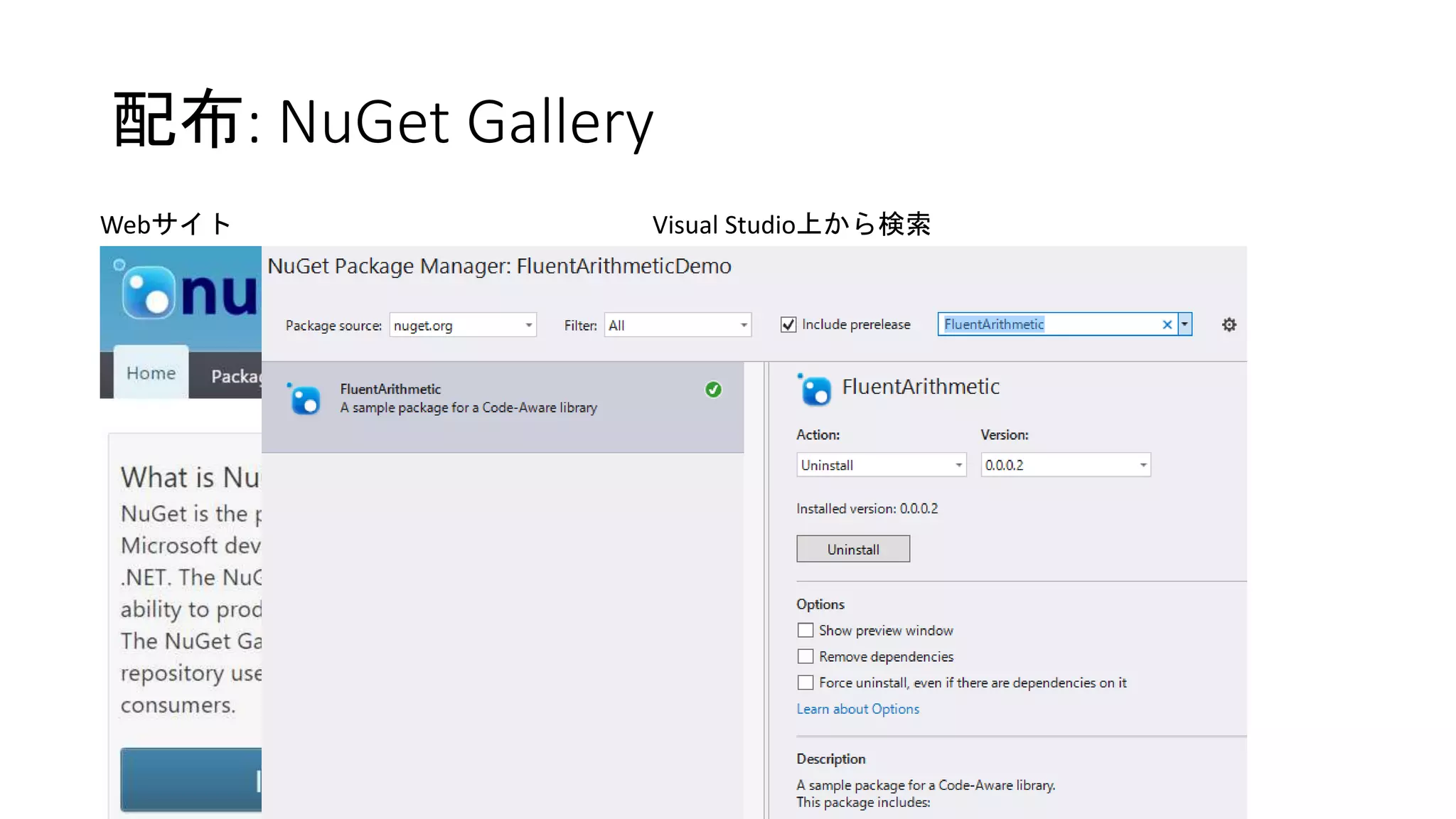Image resolution: width=1456 pixels, height=819 pixels.
Task: Select the FluentArithmetic package result row
Action: (503, 407)
